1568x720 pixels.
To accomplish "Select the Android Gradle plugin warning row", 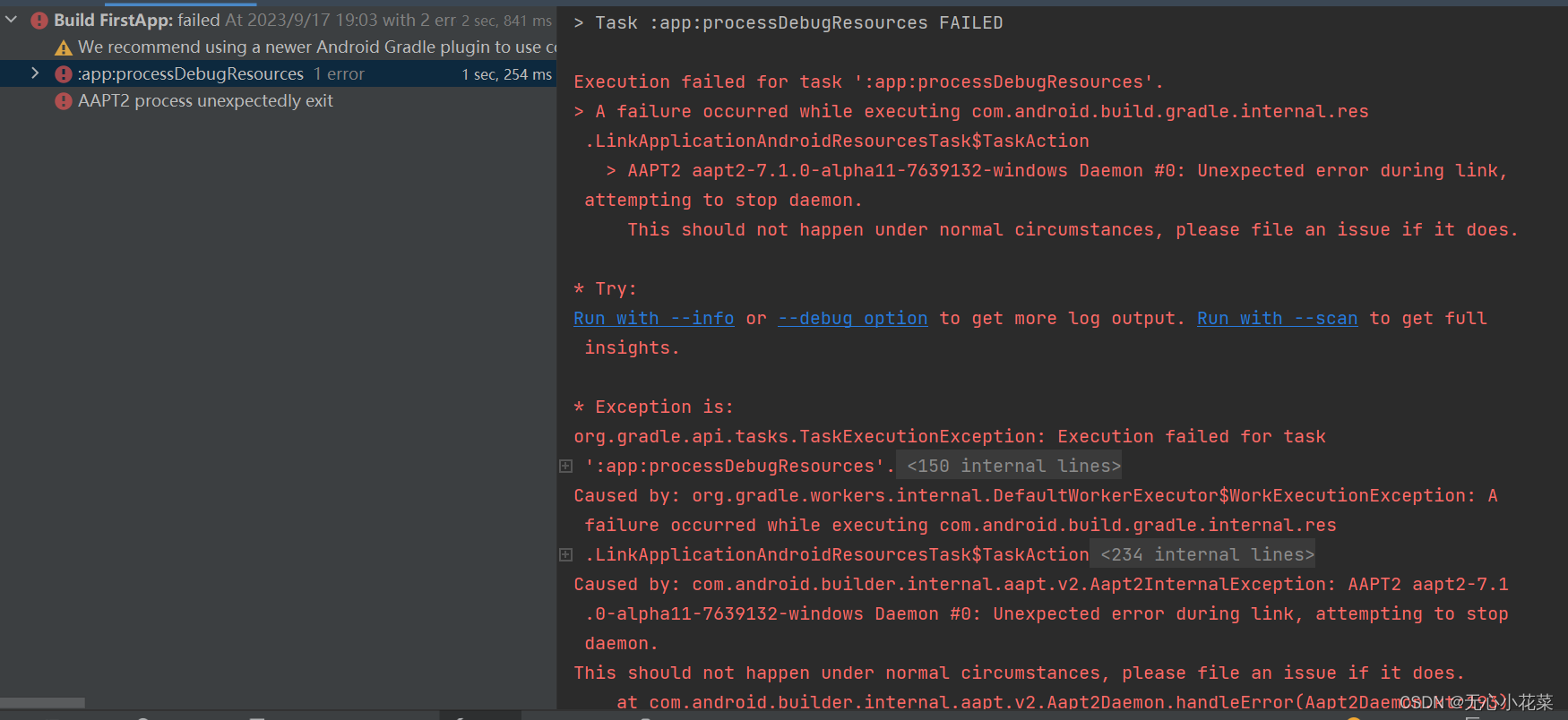I will click(278, 47).
